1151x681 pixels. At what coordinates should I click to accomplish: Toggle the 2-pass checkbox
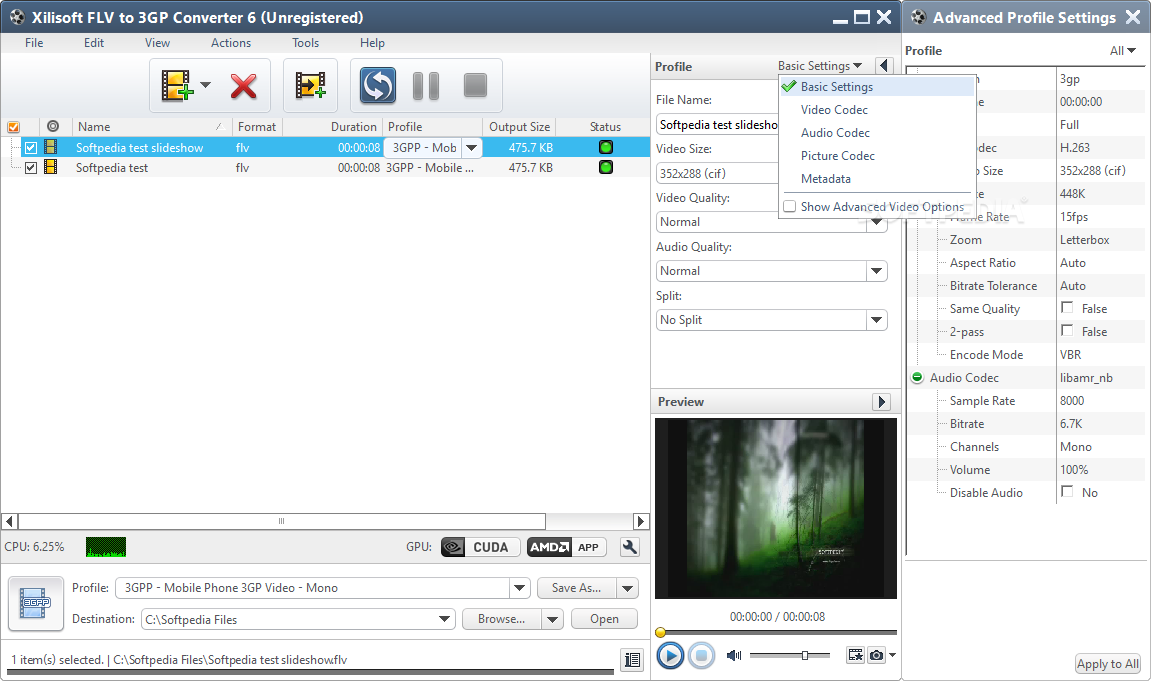pyautogui.click(x=1067, y=330)
